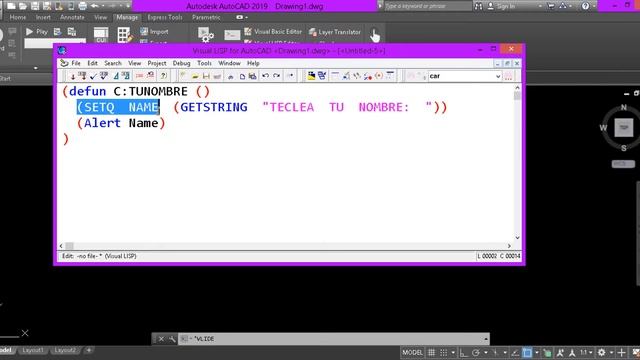
Task: Click the Help question mark icon
Action: coord(164,76)
